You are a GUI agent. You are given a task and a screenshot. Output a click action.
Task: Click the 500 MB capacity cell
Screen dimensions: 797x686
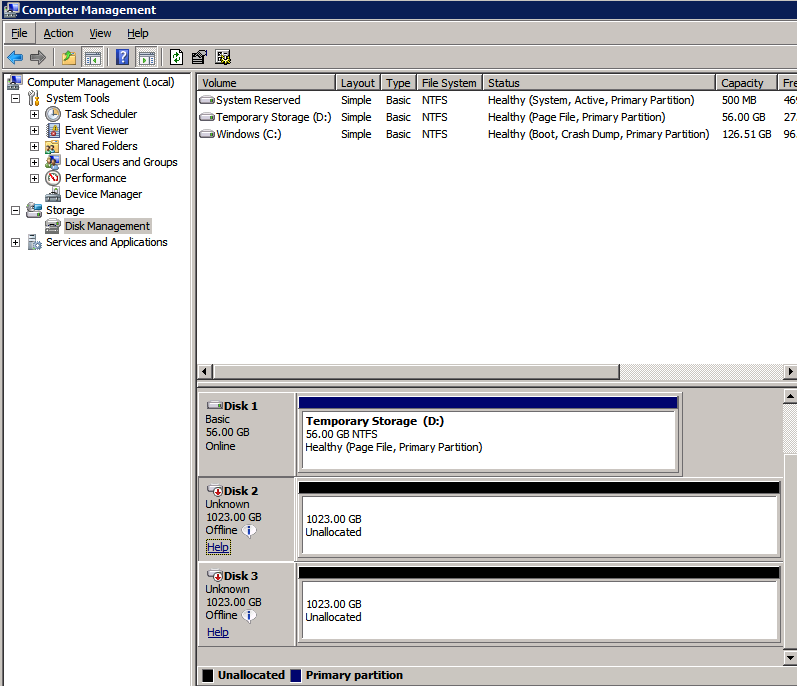click(x=739, y=100)
